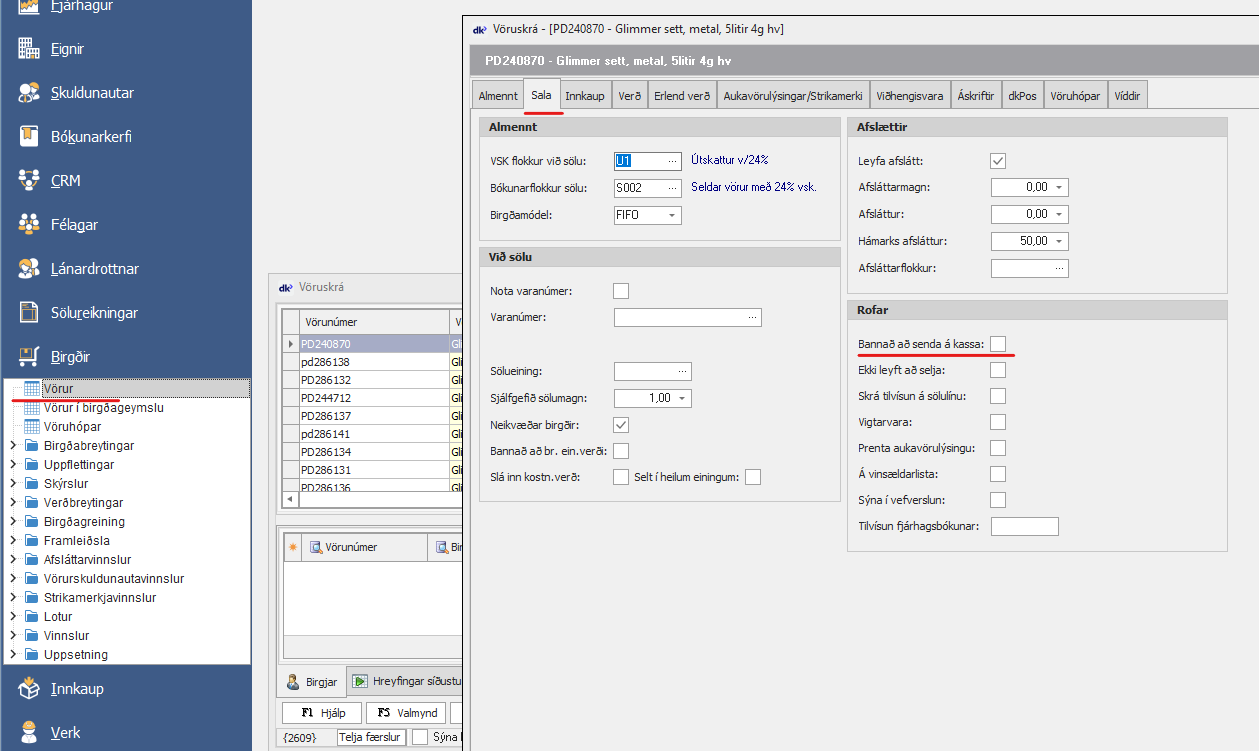The image size is (1259, 751).
Task: Select the CRM sidebar icon
Action: [28, 181]
